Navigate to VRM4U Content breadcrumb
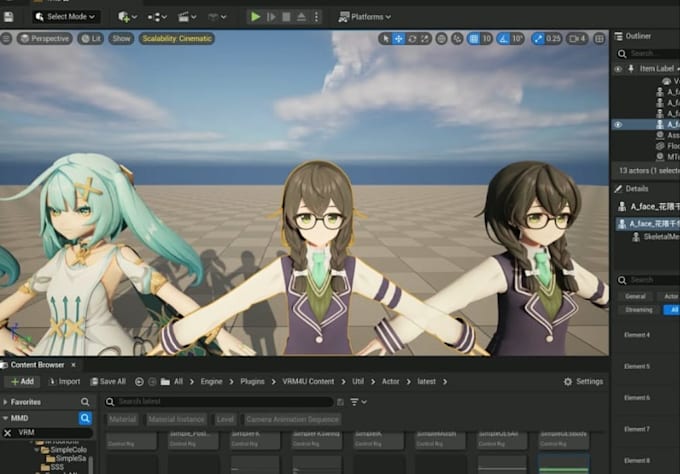This screenshot has width=680, height=474. (x=308, y=382)
